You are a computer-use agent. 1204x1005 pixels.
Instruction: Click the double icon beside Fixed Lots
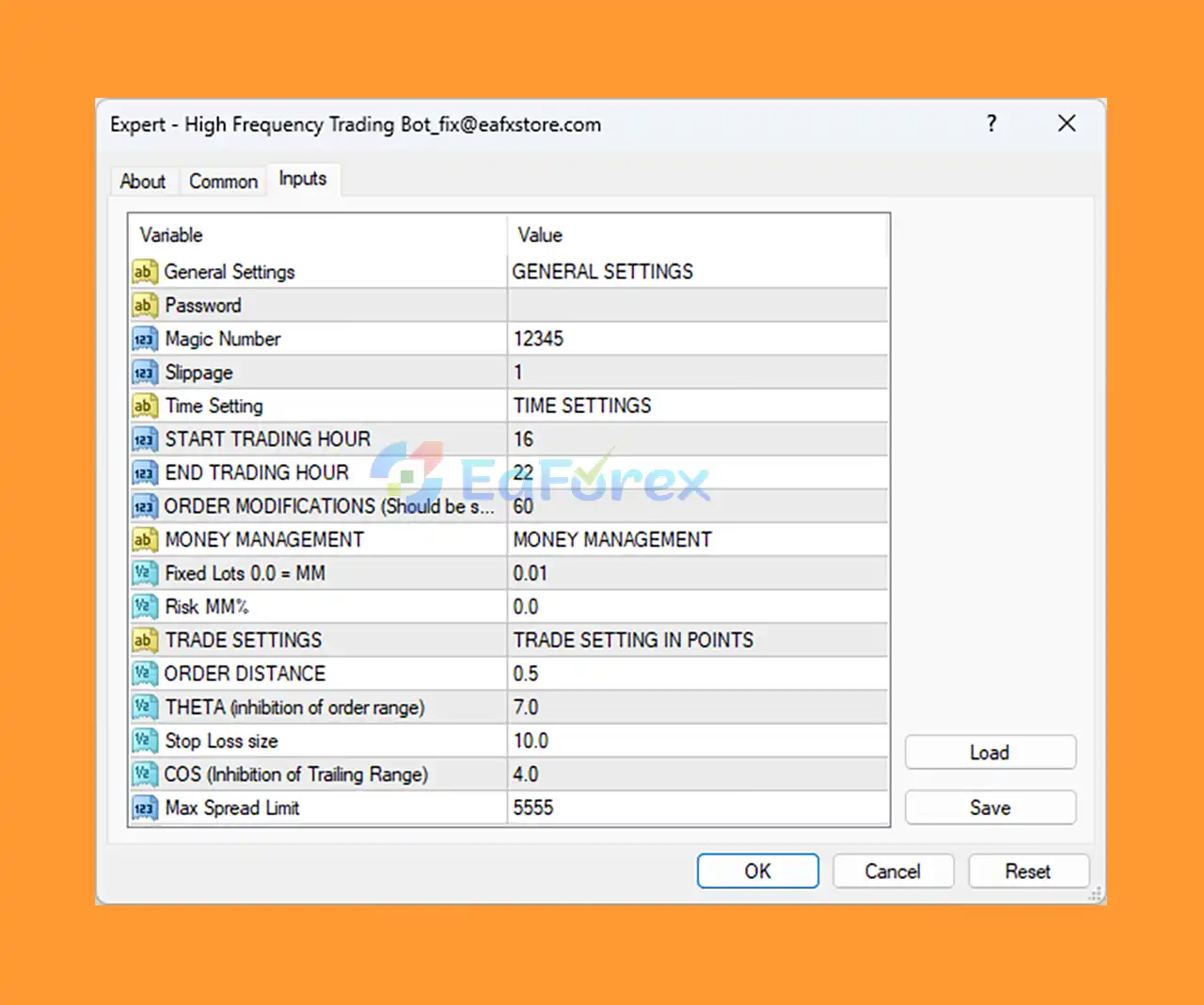(143, 573)
